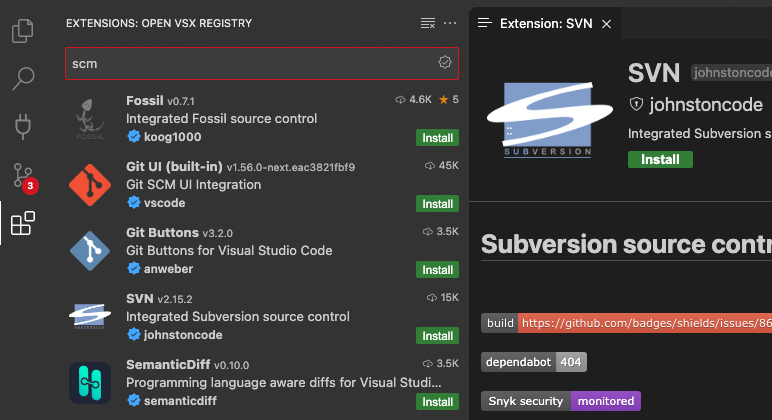The image size is (772, 420).
Task: Click the editor tab preview icon
Action: [484, 23]
